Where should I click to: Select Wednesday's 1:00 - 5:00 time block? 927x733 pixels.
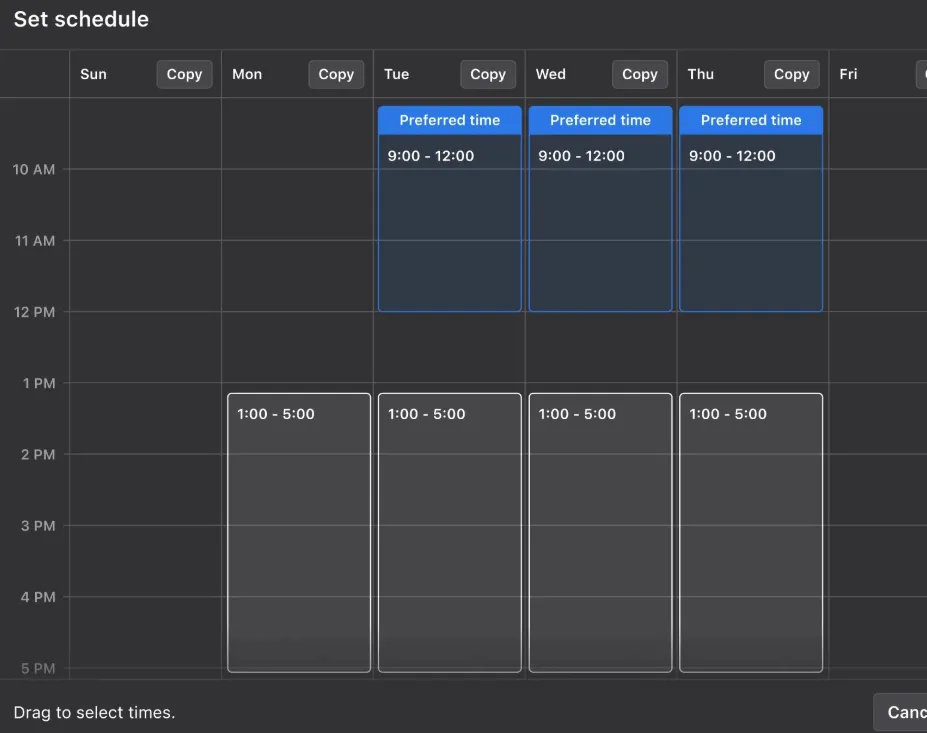(x=601, y=533)
